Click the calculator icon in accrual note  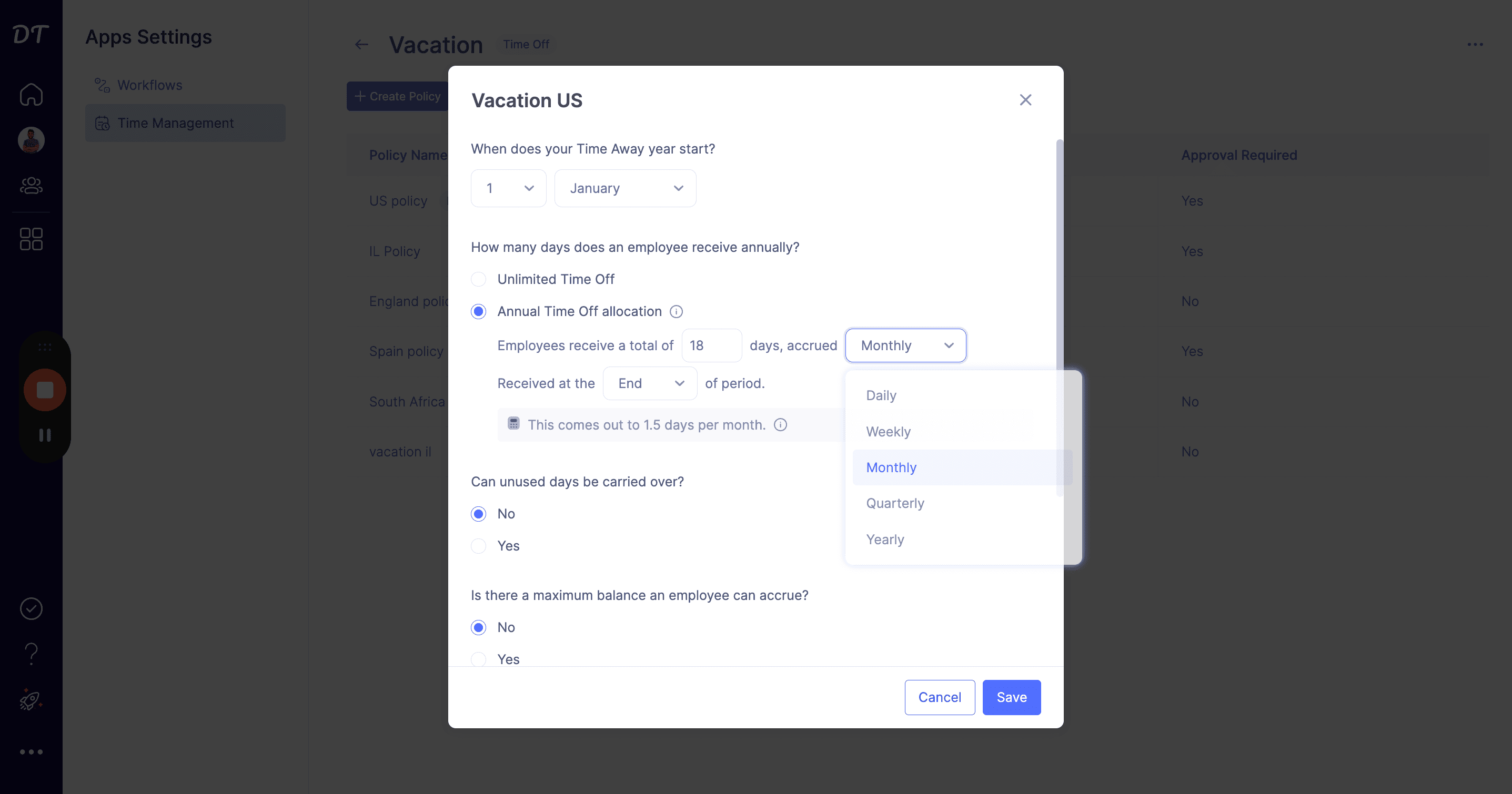pos(513,424)
